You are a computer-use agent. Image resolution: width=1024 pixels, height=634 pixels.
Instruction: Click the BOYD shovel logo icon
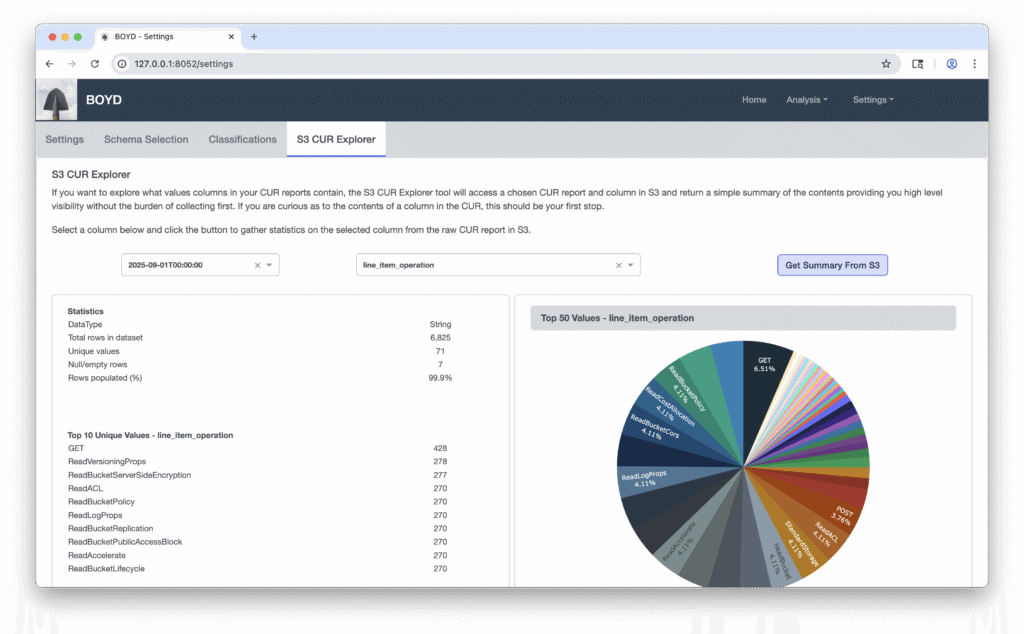coord(56,100)
